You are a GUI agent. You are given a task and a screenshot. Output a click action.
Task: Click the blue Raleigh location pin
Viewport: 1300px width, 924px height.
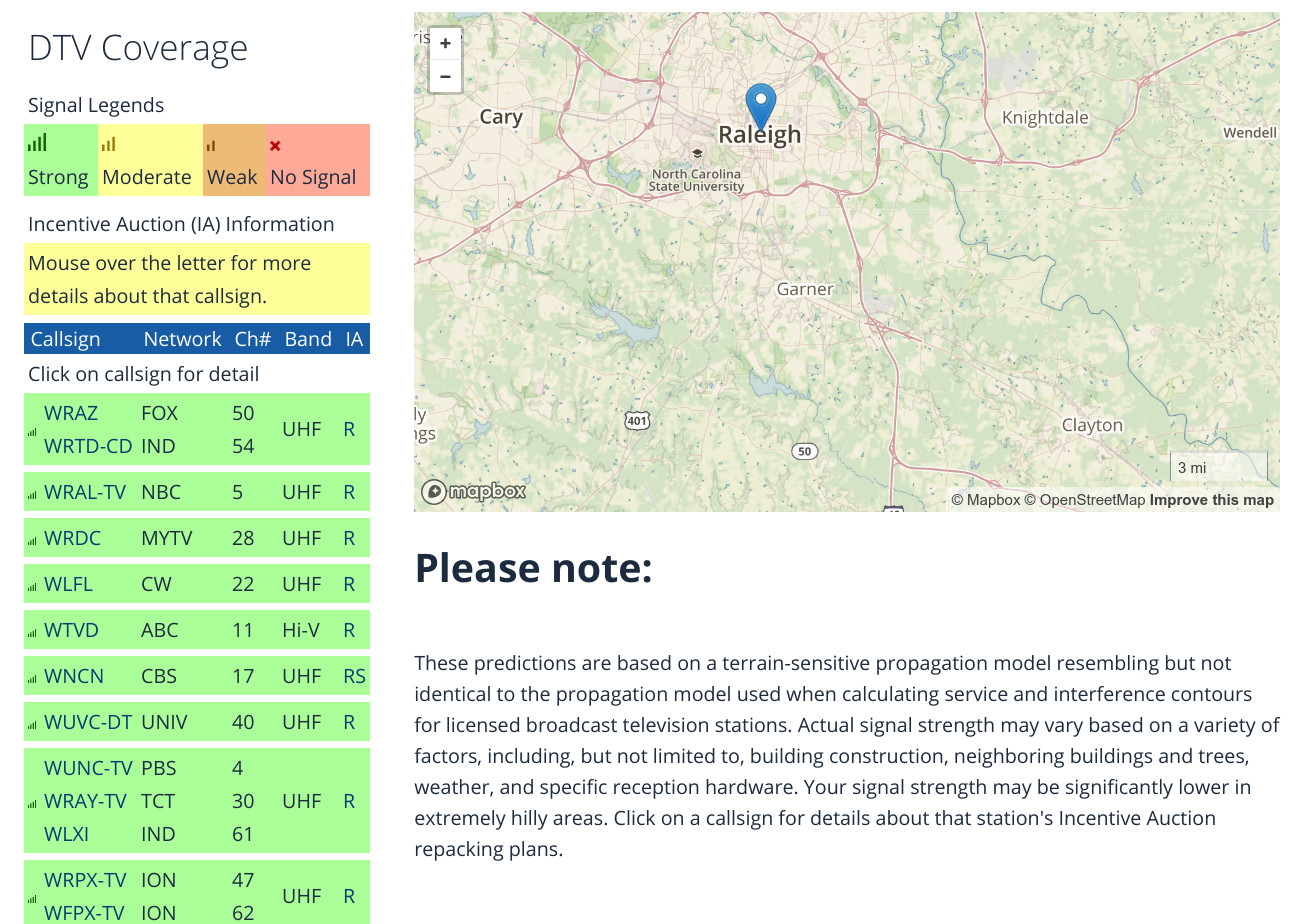pyautogui.click(x=761, y=104)
